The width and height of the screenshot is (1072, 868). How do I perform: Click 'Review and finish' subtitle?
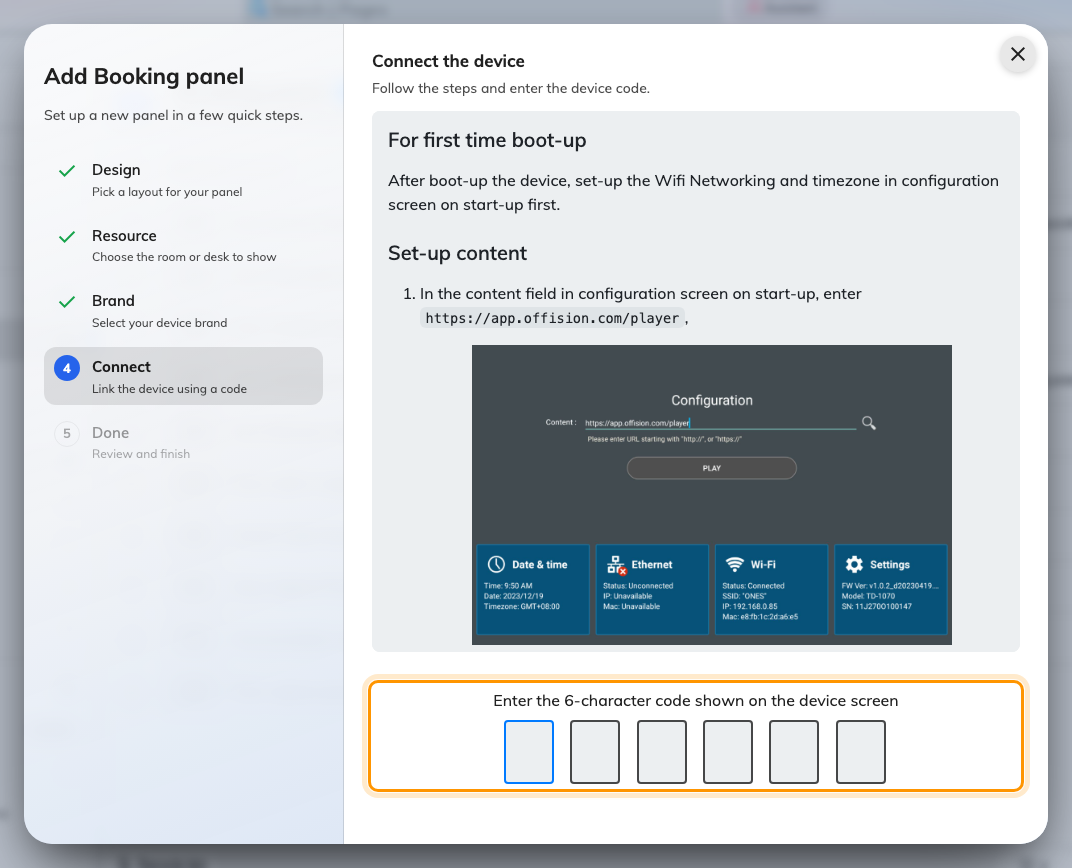coord(141,454)
